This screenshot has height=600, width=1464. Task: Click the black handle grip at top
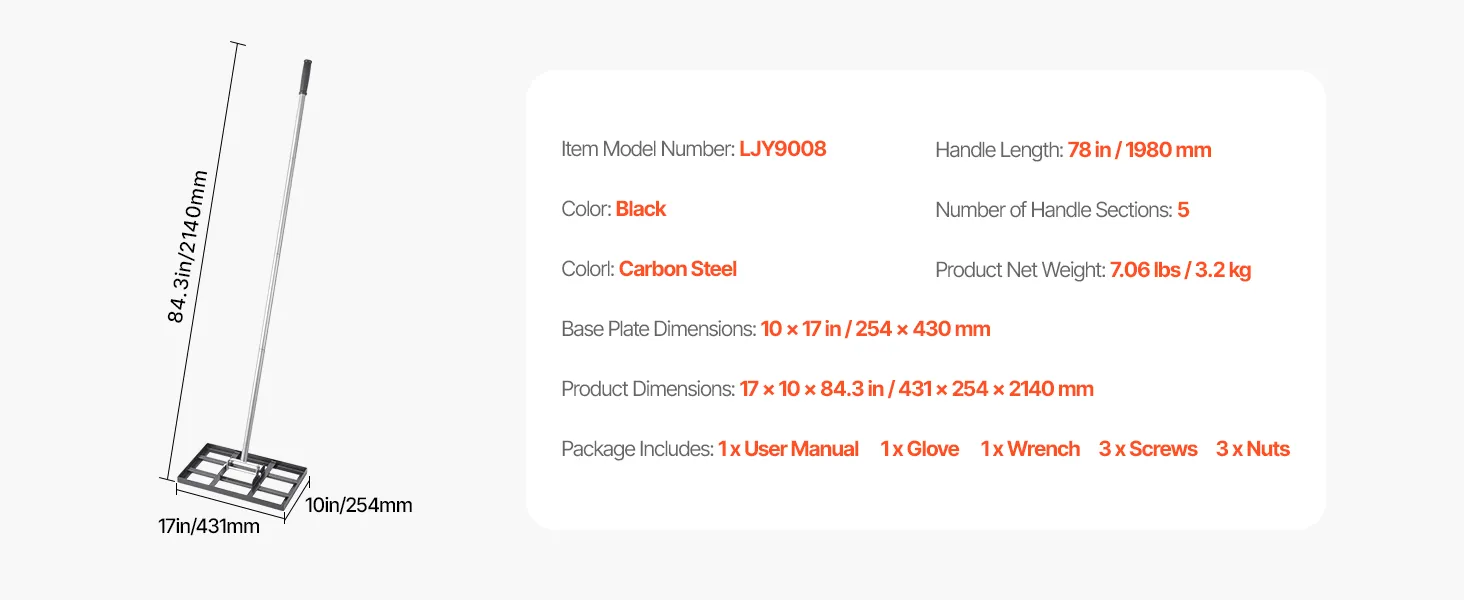[x=304, y=74]
